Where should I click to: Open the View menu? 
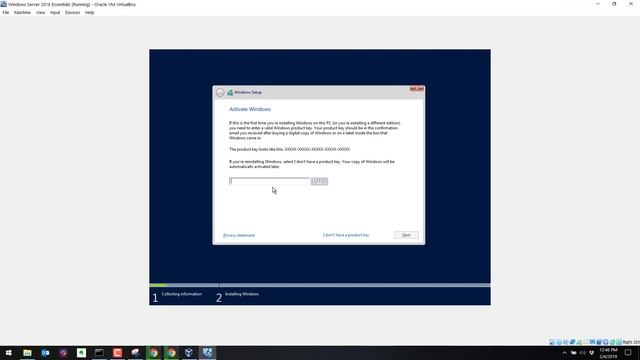coord(40,13)
